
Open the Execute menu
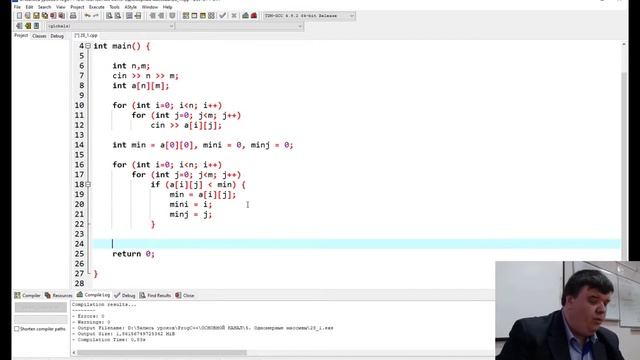(x=97, y=7)
